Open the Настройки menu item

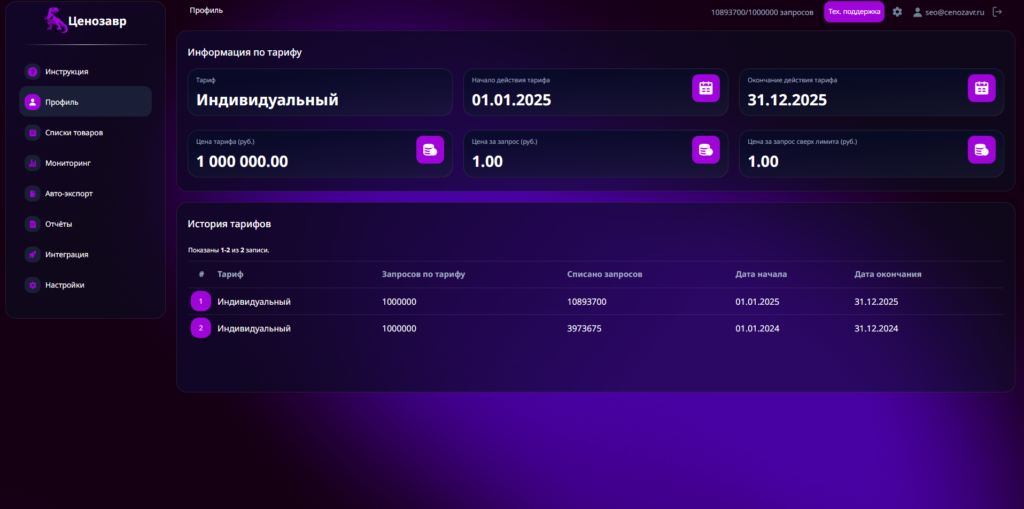(86, 285)
